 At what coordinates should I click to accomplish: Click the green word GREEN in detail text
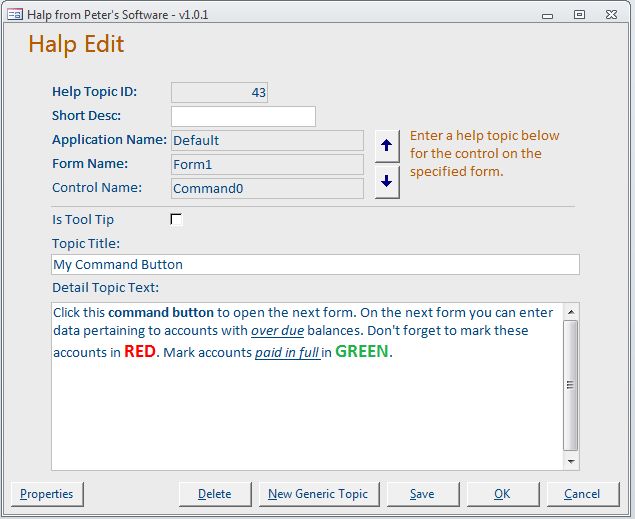(362, 351)
